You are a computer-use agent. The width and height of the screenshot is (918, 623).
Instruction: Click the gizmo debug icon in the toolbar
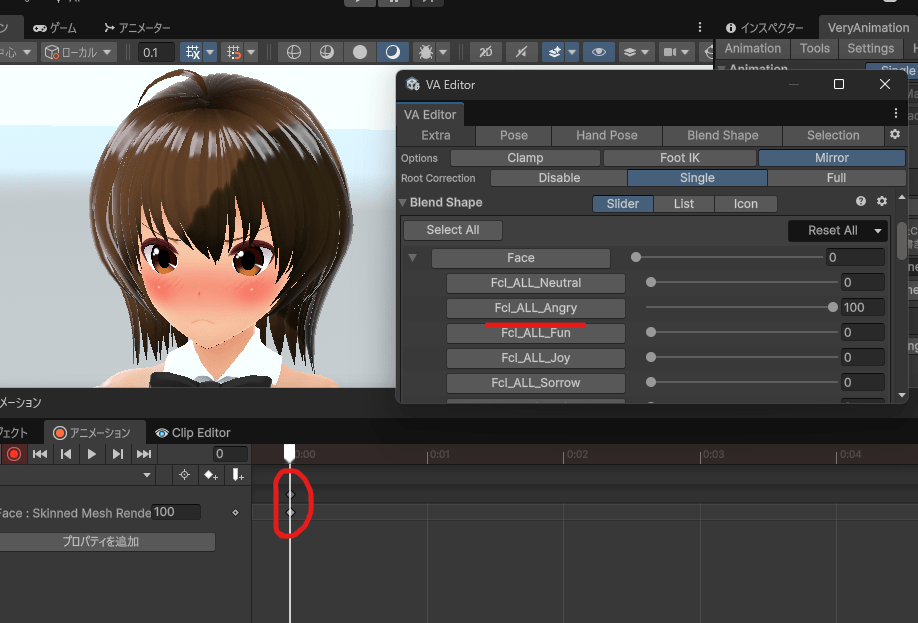click(x=426, y=51)
